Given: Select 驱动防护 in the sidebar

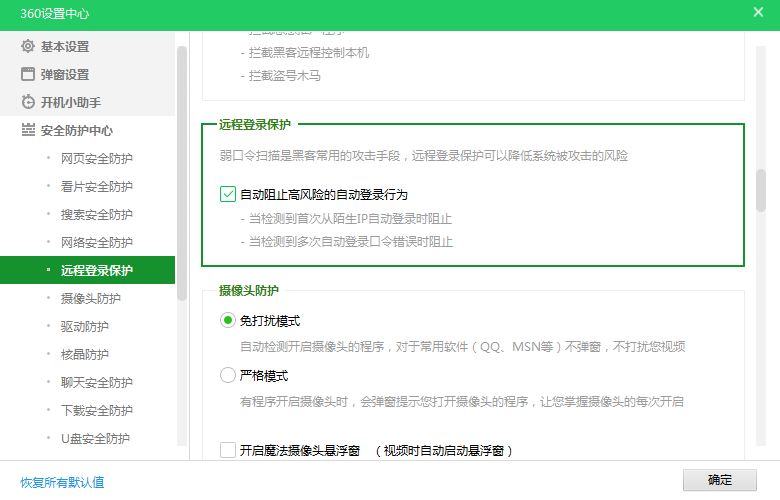Looking at the screenshot, I should [x=84, y=327].
